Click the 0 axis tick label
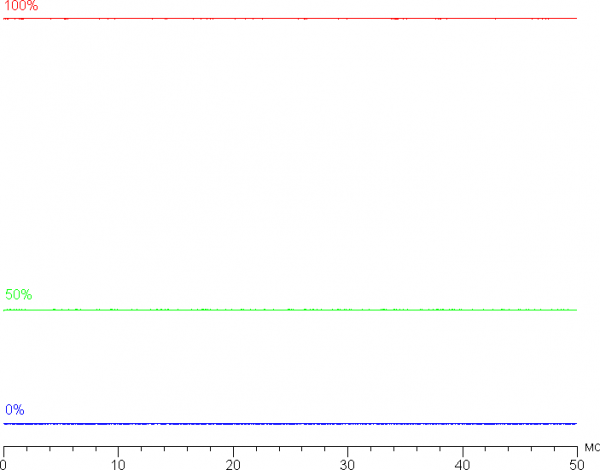 pos(3,465)
